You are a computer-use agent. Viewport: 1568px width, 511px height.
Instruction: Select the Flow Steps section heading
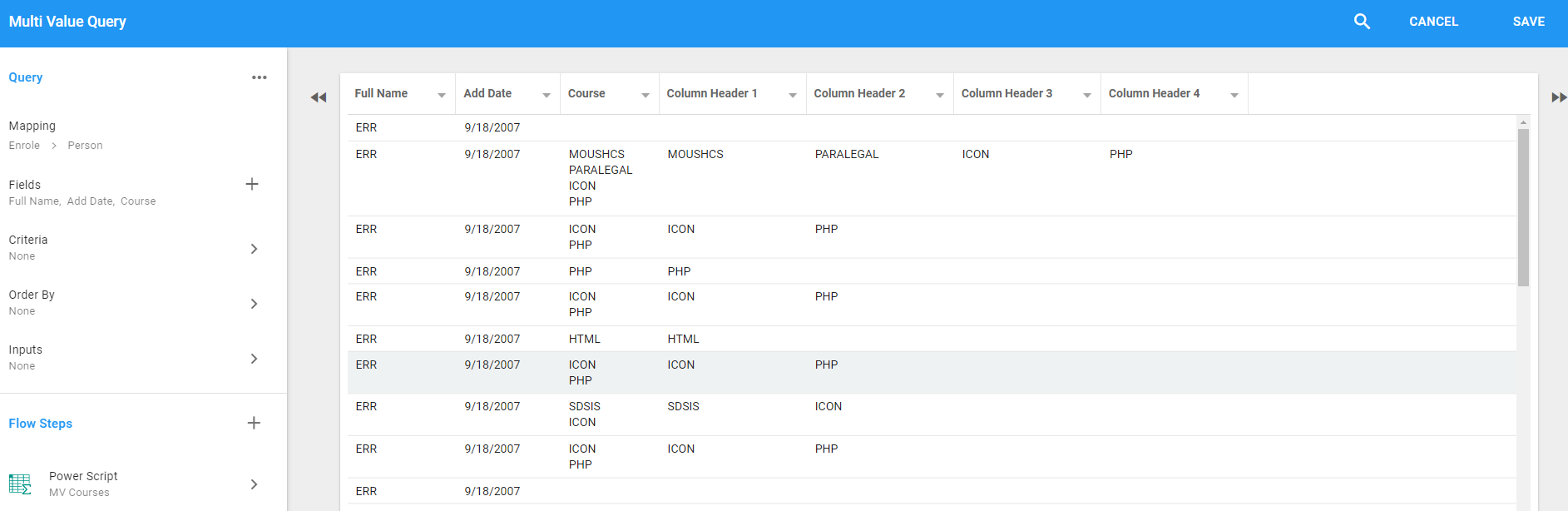pyautogui.click(x=41, y=424)
